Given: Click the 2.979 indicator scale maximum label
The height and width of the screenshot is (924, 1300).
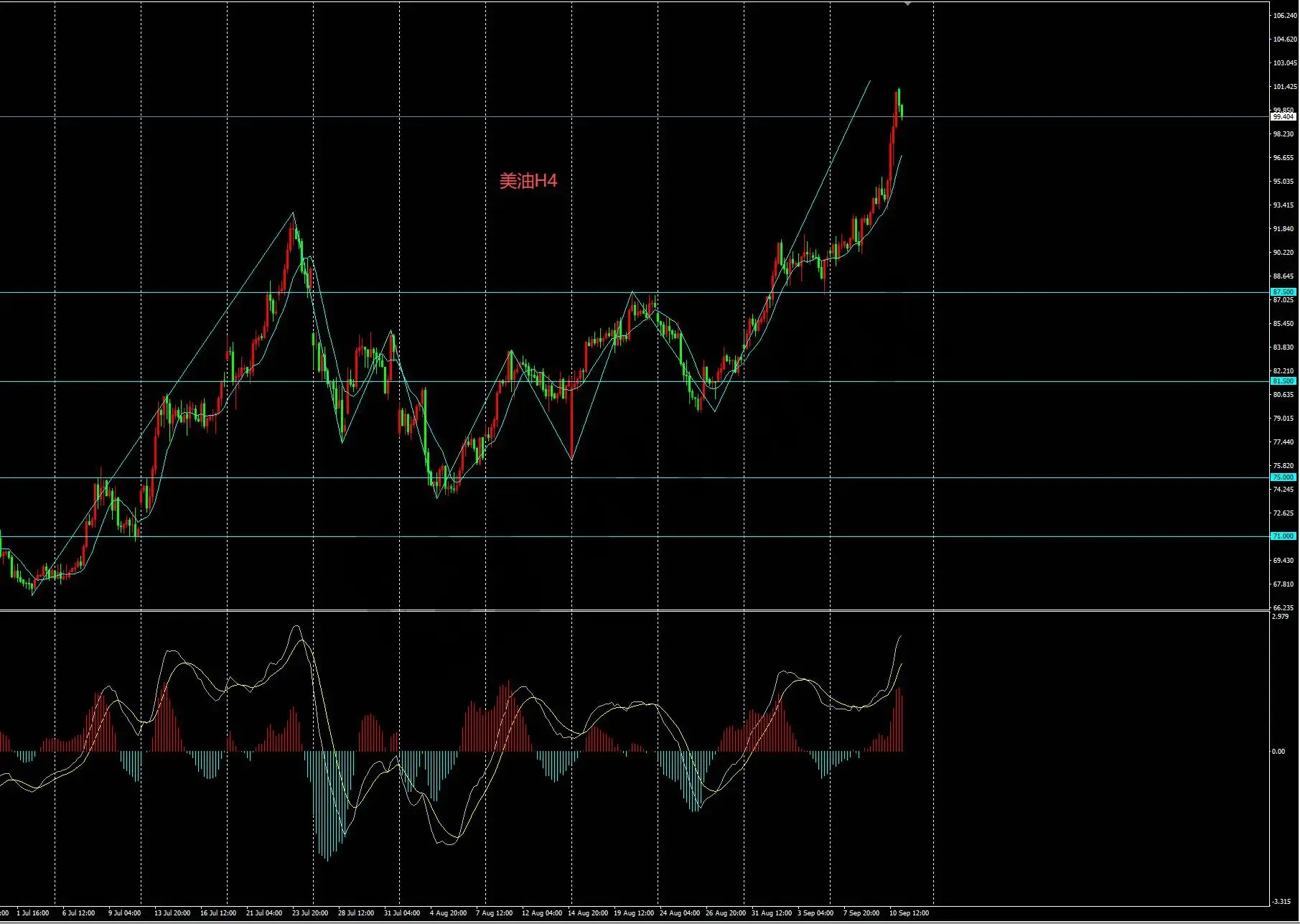Looking at the screenshot, I should [x=1281, y=617].
